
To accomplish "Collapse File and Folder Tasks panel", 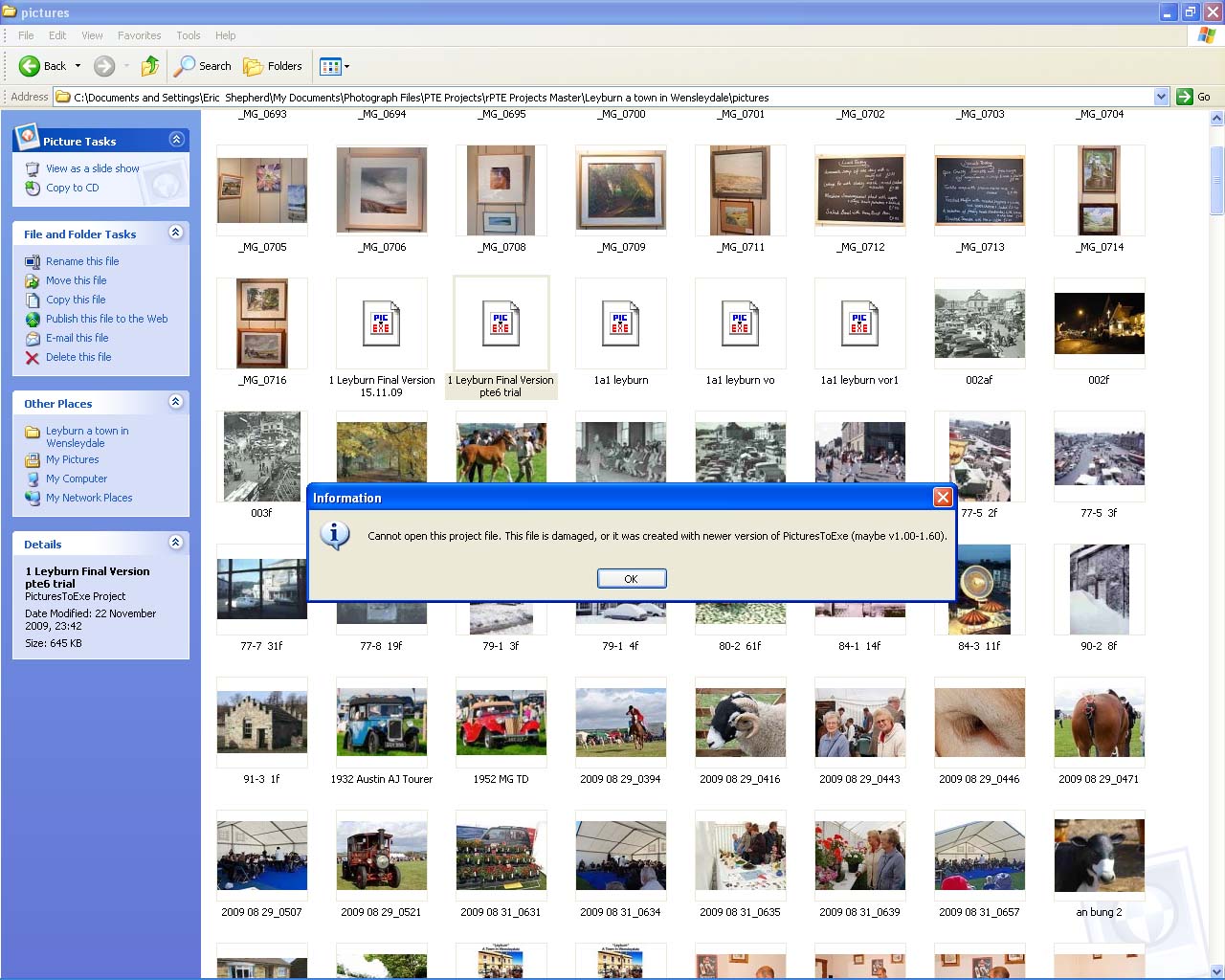I will click(176, 233).
